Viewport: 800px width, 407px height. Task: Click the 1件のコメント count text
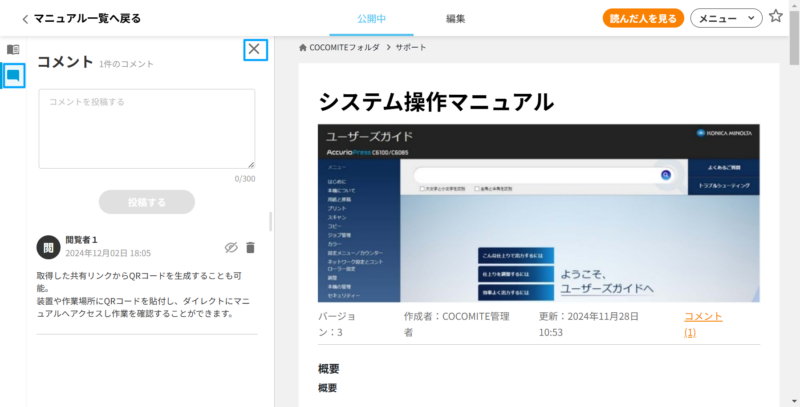pos(126,64)
